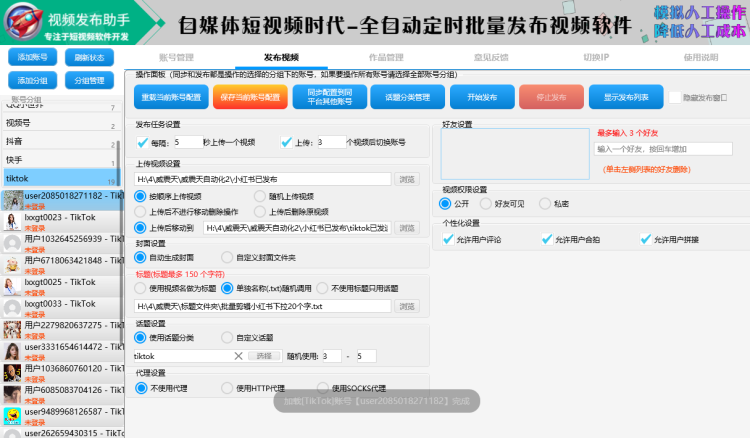Image resolution: width=750 pixels, height=438 pixels.
Task: Click 显示发布列表 button
Action: 626,97
